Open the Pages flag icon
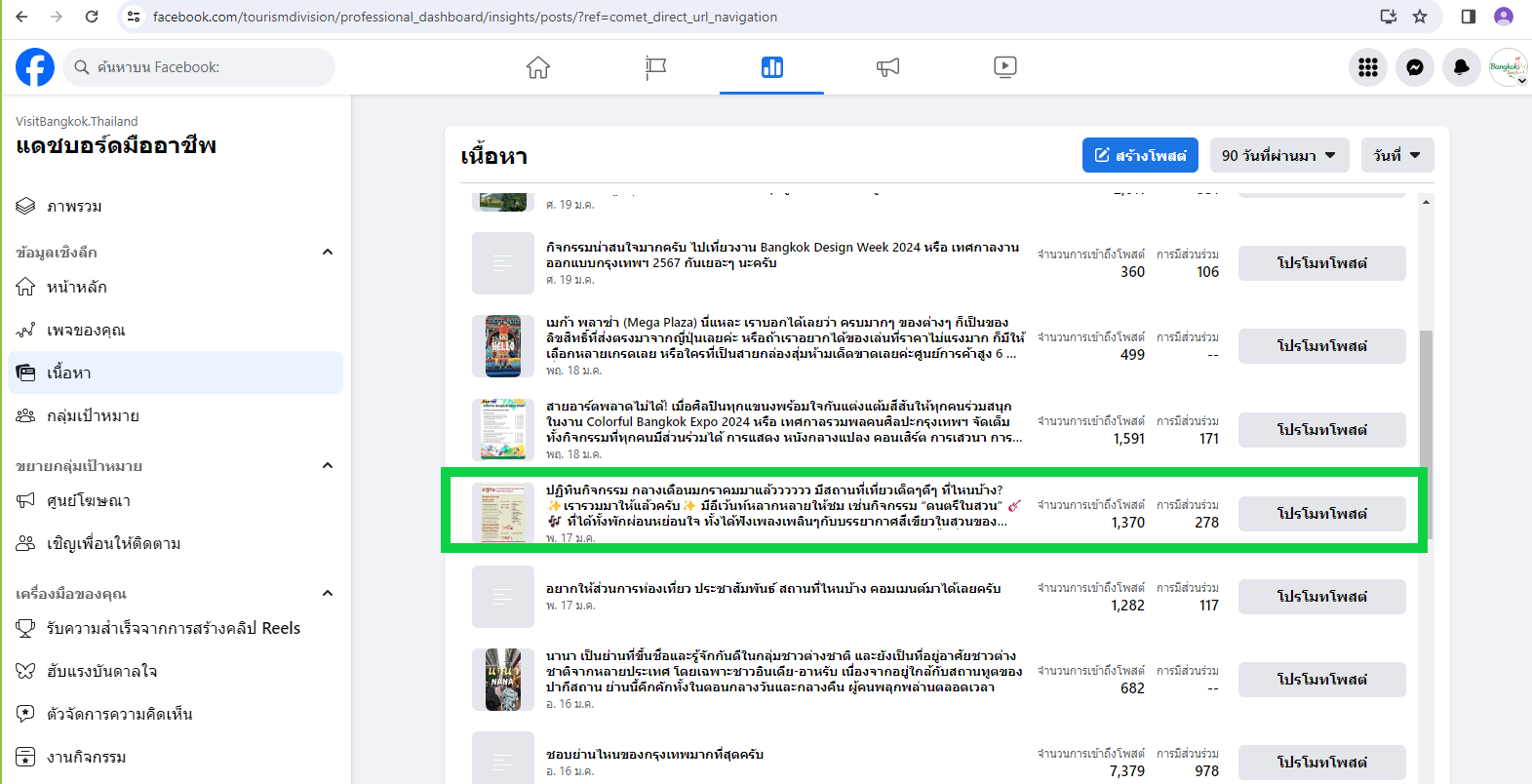Image resolution: width=1532 pixels, height=784 pixels. tap(655, 67)
